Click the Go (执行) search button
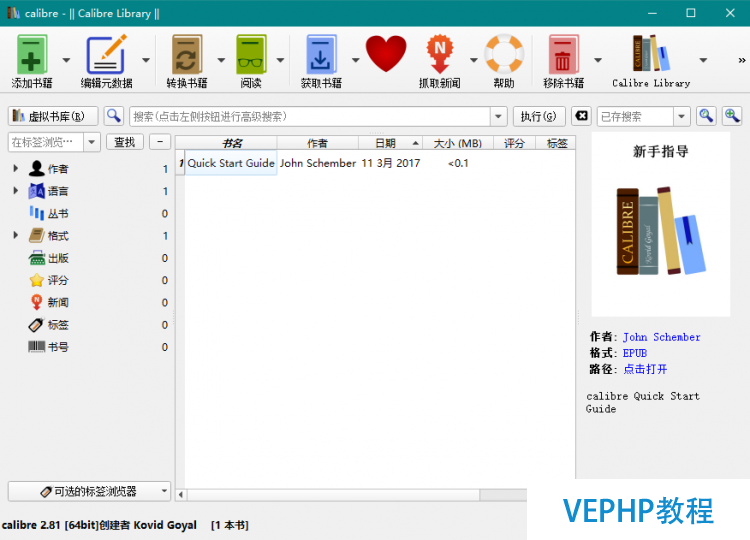 click(539, 116)
